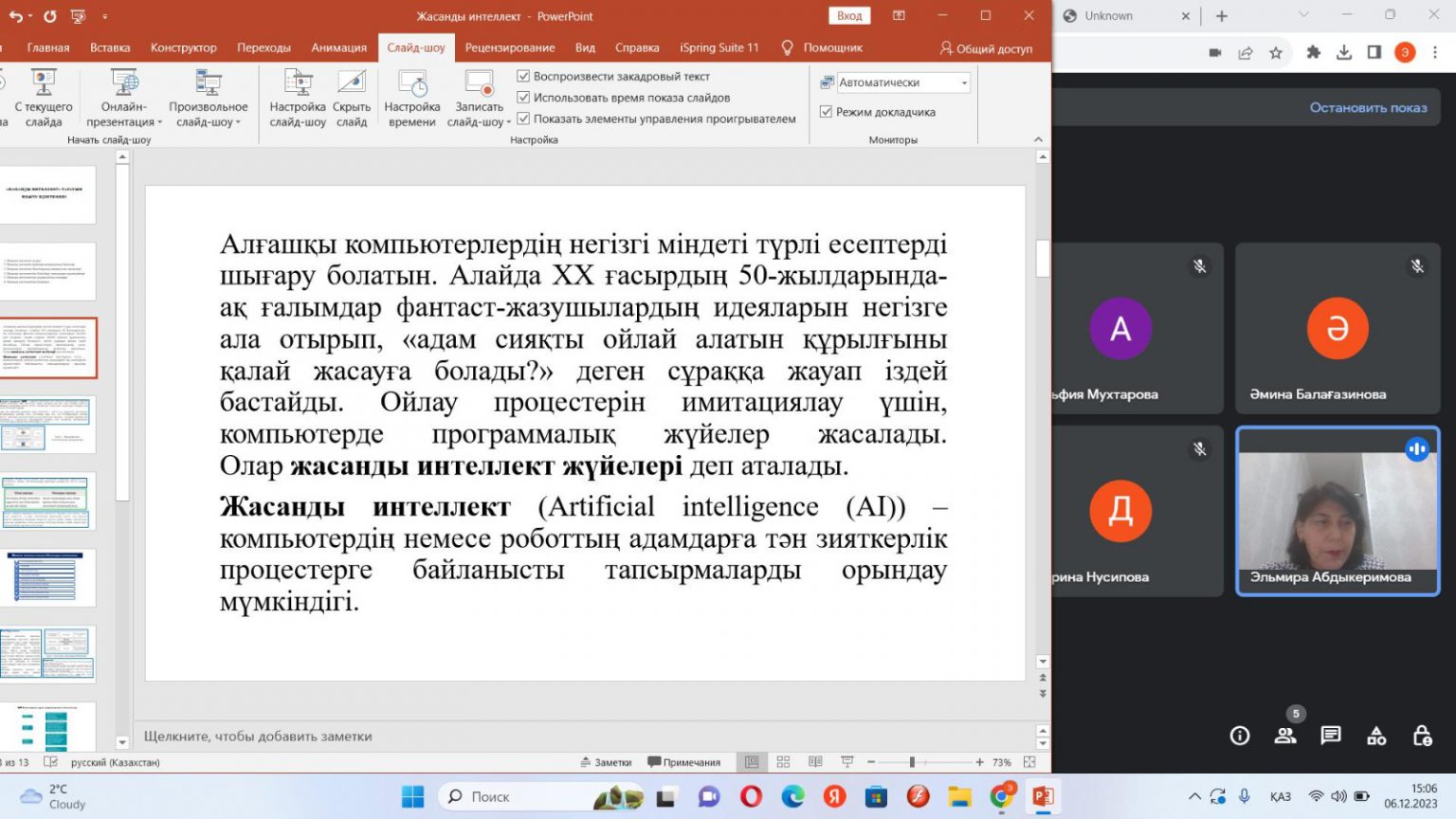This screenshot has width=1456, height=819.
Task: Click Остановить показ in Meet
Action: point(1367,108)
